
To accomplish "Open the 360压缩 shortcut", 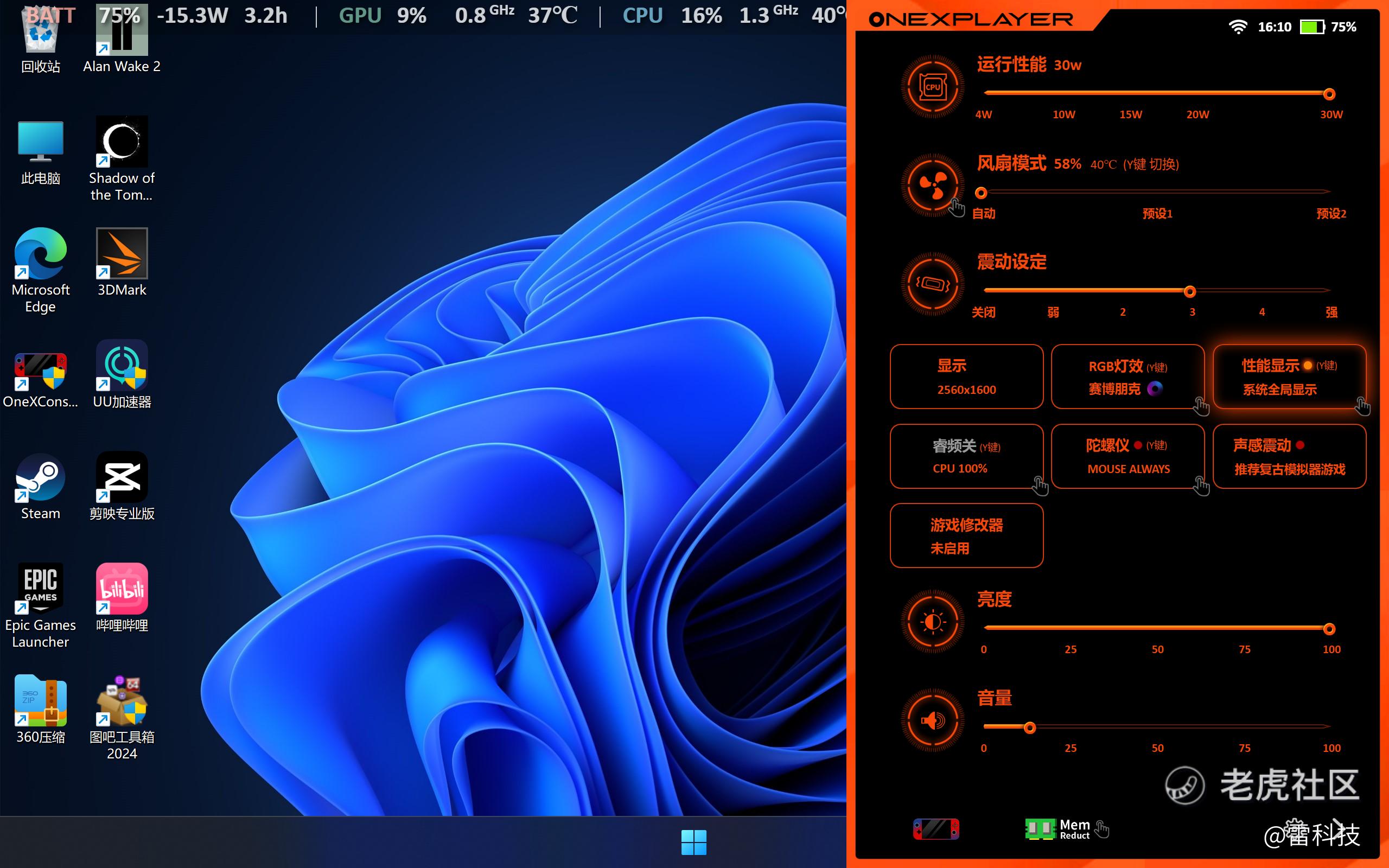I will click(40, 710).
